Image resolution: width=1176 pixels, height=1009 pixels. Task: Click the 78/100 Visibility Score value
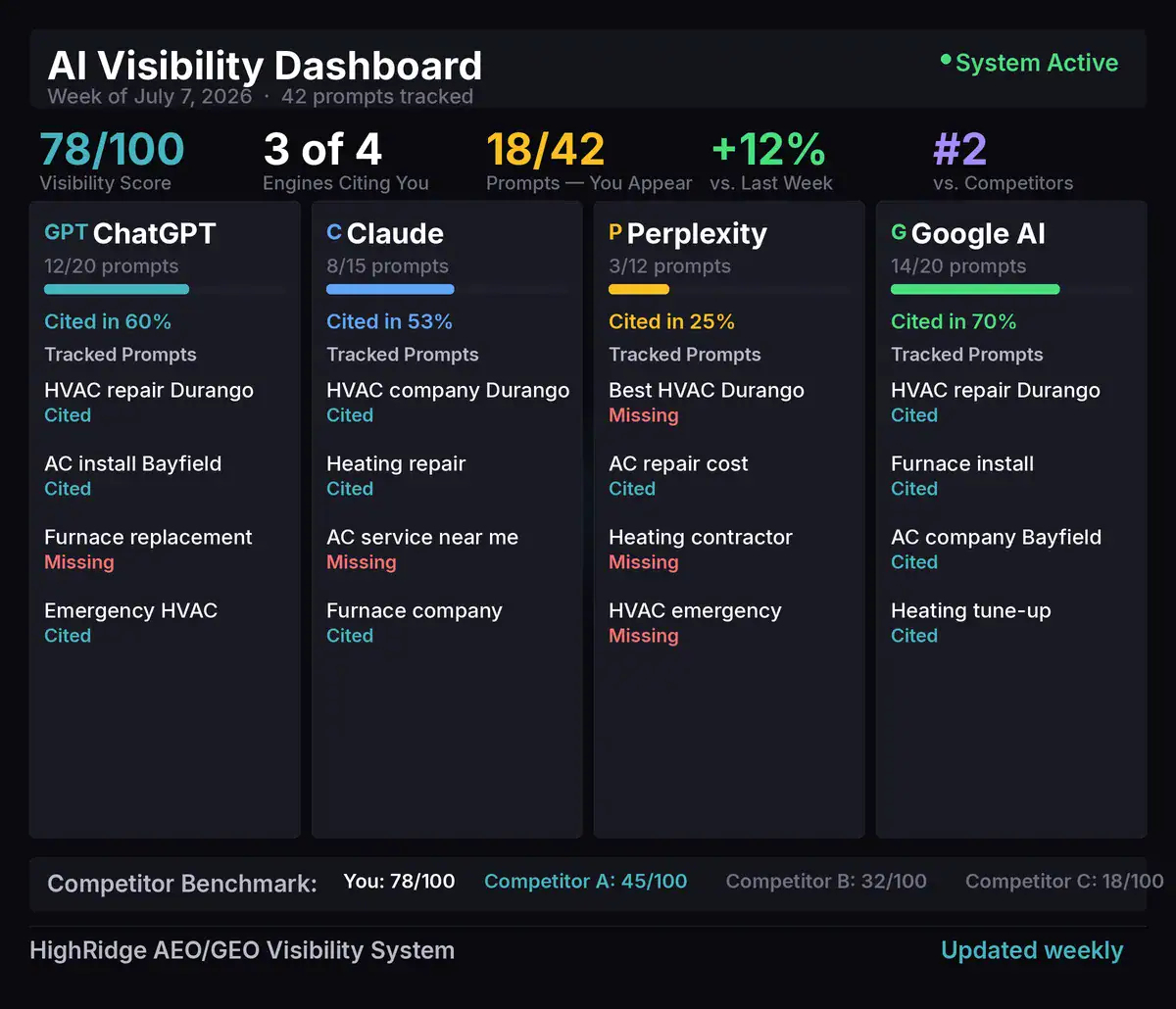(112, 150)
